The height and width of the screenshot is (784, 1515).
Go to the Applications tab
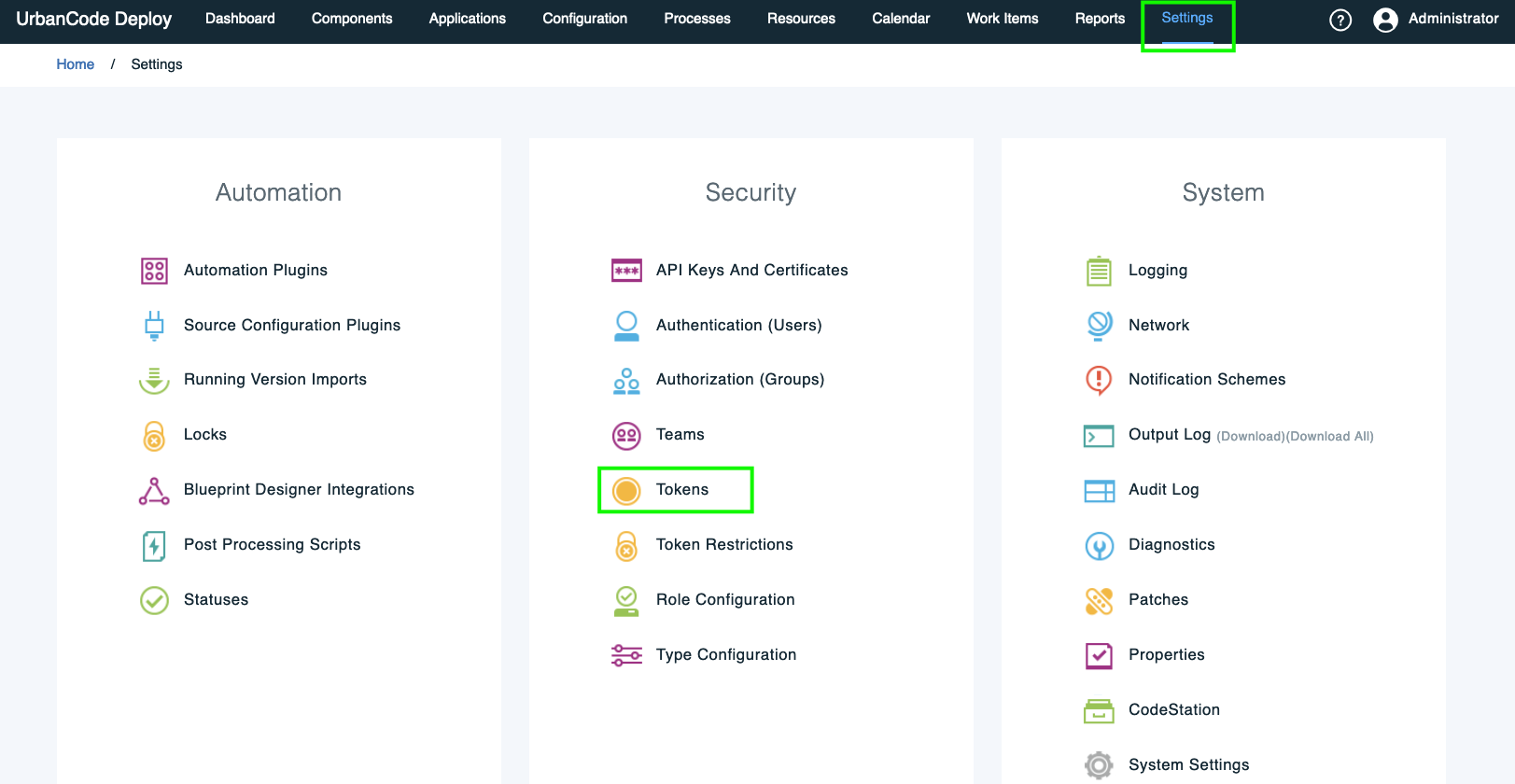(x=468, y=19)
